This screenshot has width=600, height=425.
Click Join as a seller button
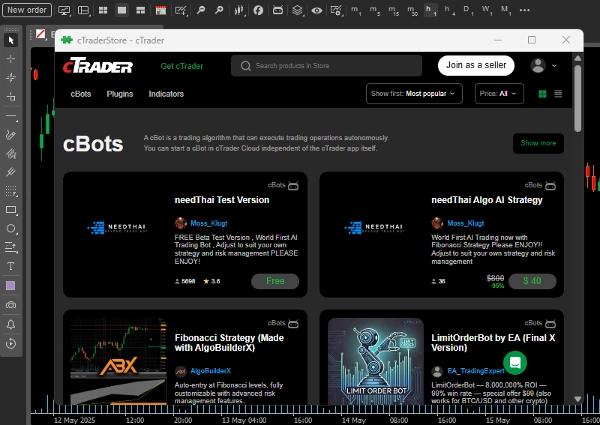tap(476, 65)
